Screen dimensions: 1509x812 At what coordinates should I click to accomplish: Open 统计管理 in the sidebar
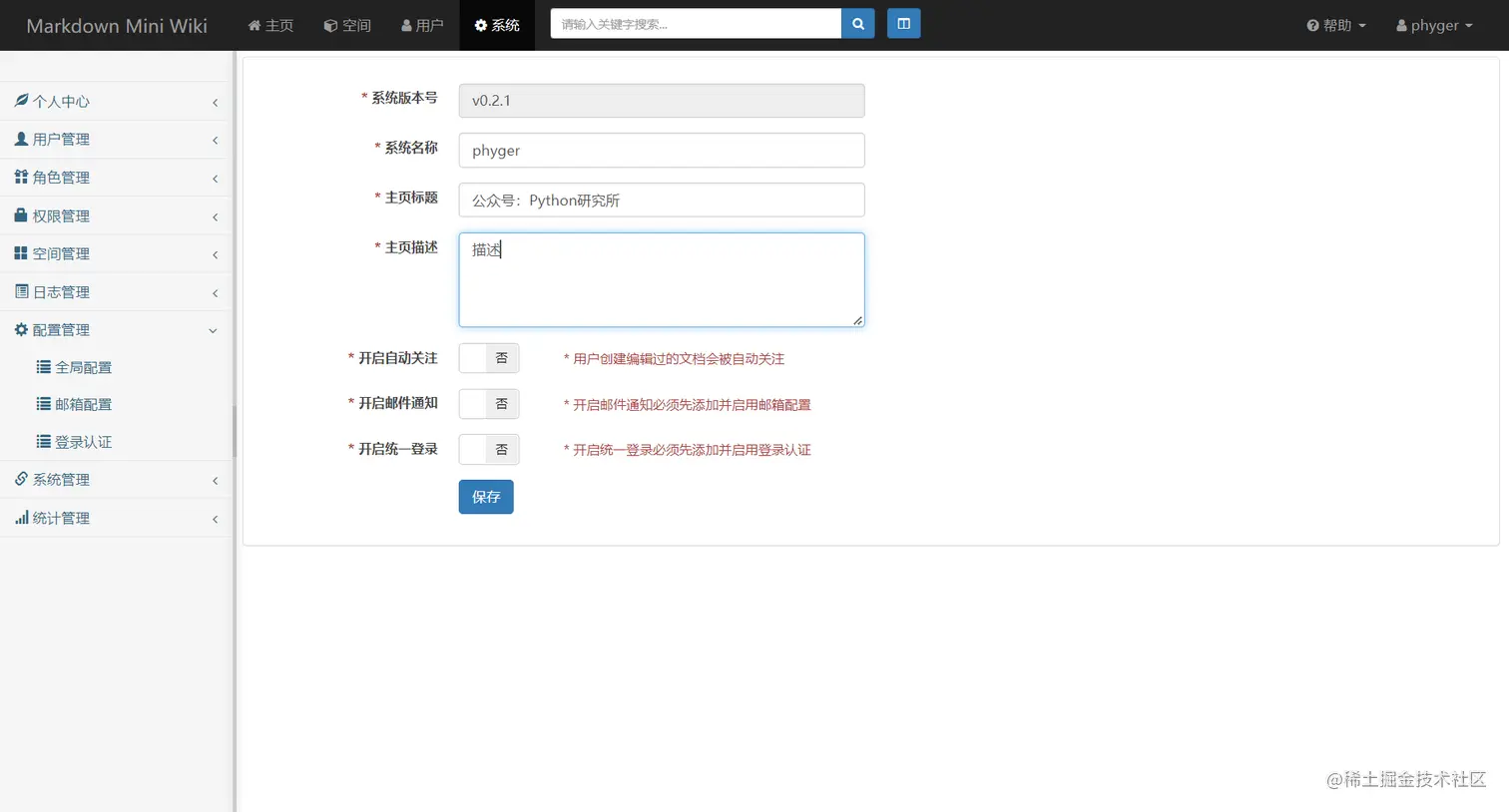(x=116, y=518)
